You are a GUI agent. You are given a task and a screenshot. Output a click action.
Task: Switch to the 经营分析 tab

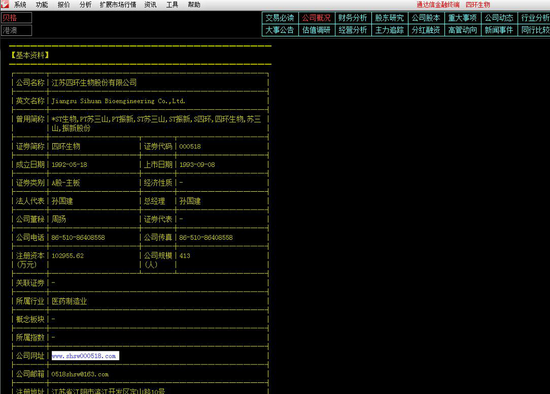[x=353, y=30]
